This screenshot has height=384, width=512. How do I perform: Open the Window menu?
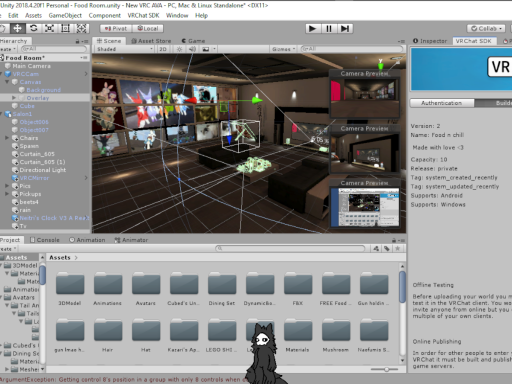[177, 15]
